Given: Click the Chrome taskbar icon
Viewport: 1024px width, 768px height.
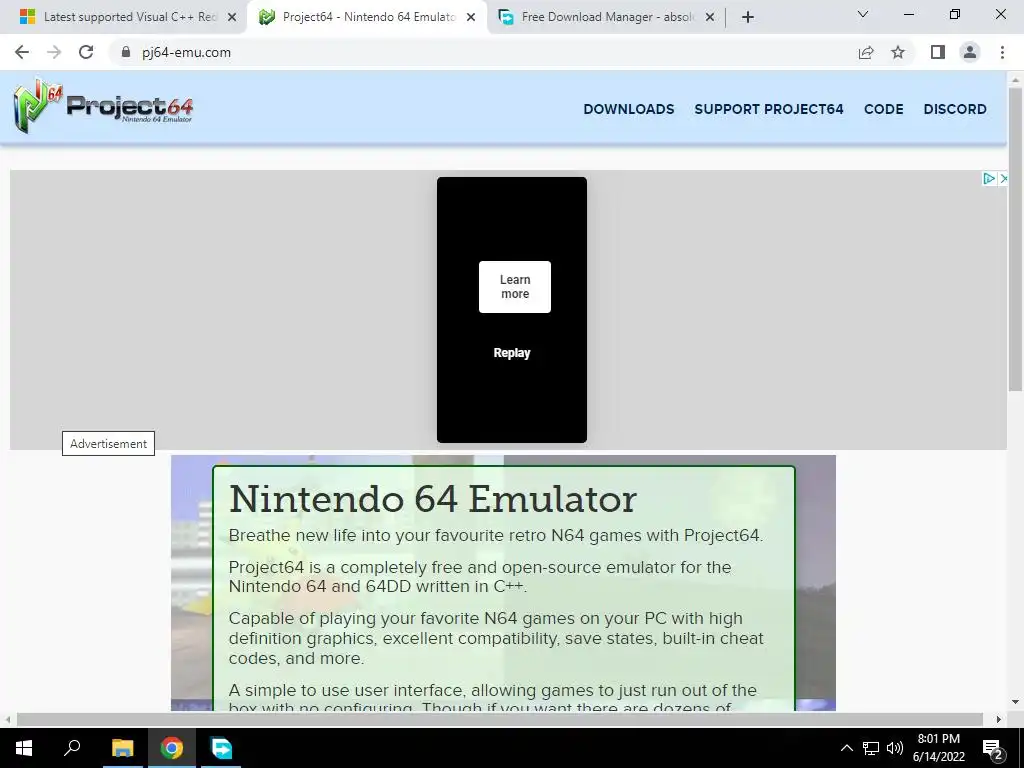Looking at the screenshot, I should point(172,748).
